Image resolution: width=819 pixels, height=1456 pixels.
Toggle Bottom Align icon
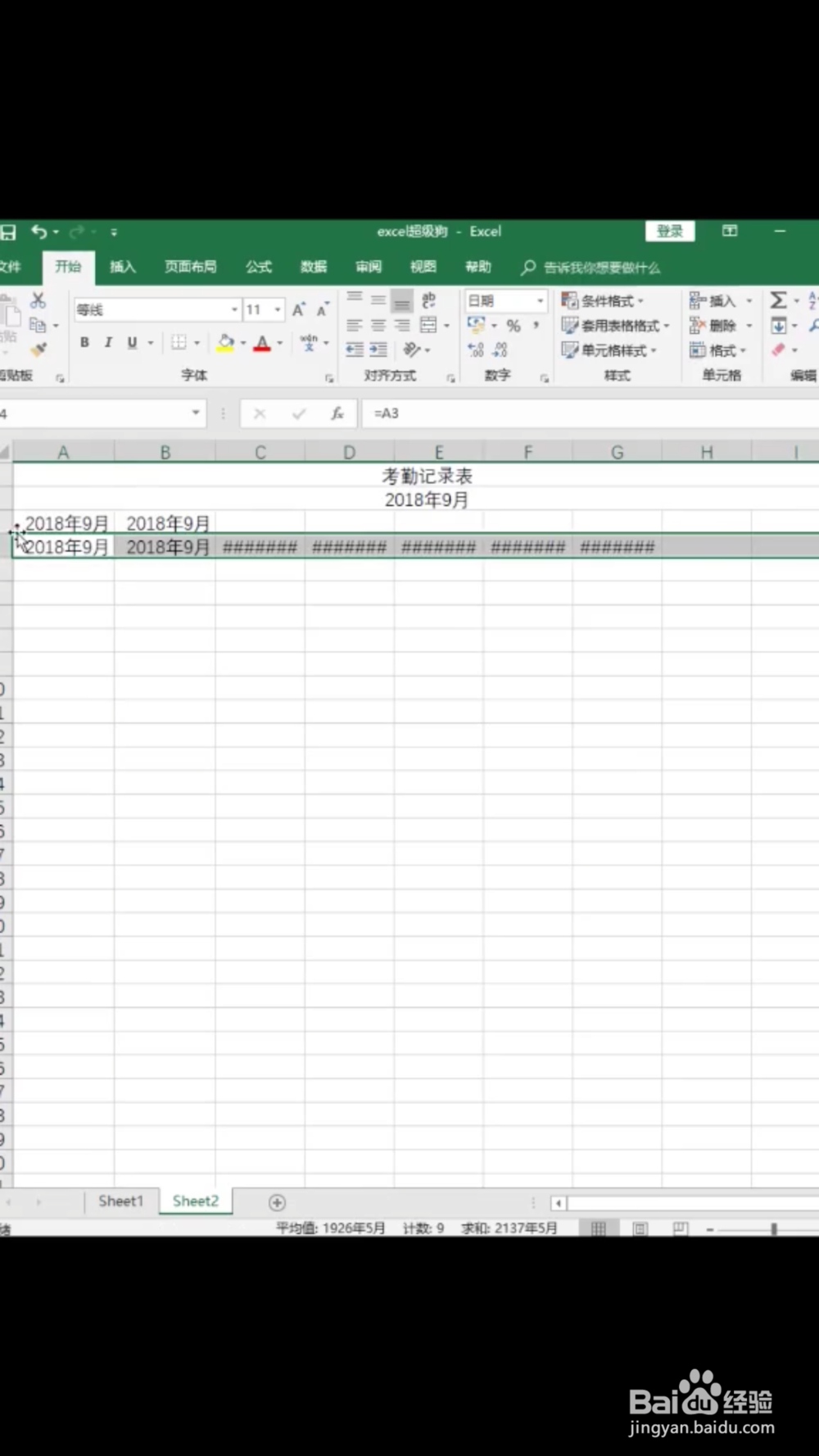[x=401, y=301]
